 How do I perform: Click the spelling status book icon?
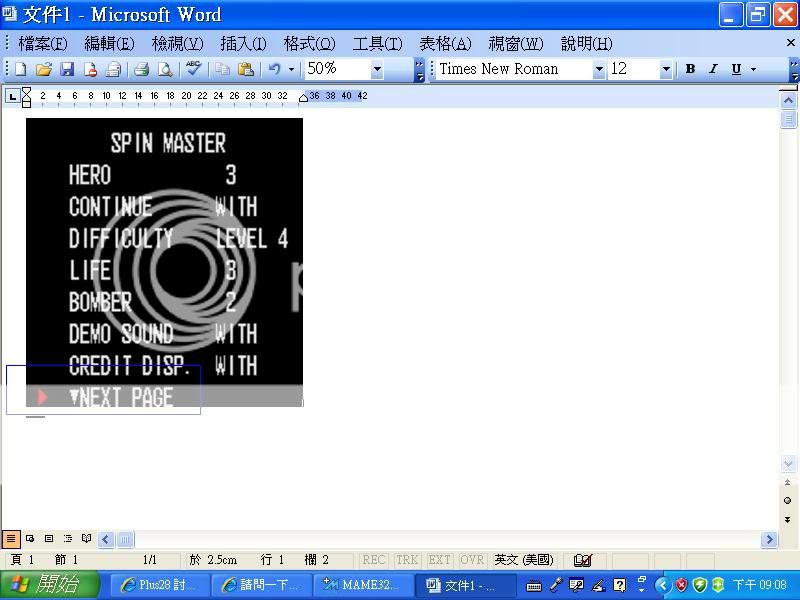pyautogui.click(x=583, y=560)
